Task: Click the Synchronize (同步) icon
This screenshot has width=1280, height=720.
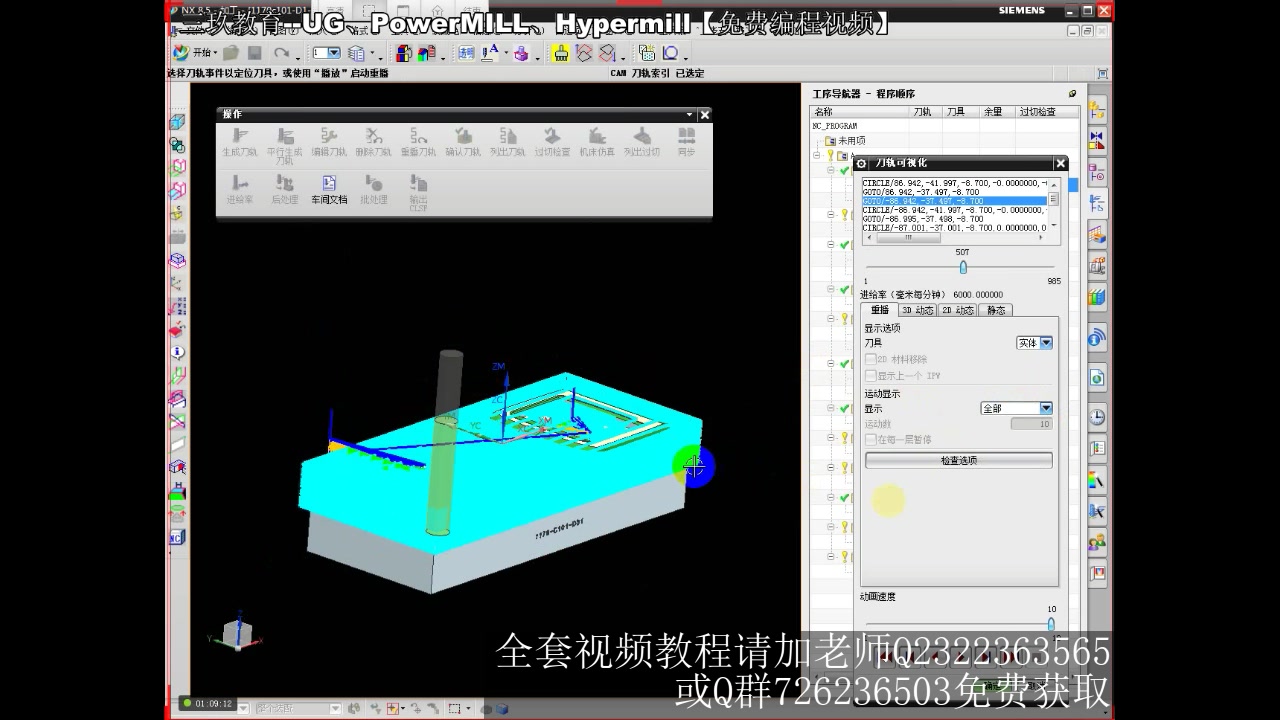Action: pyautogui.click(x=686, y=136)
